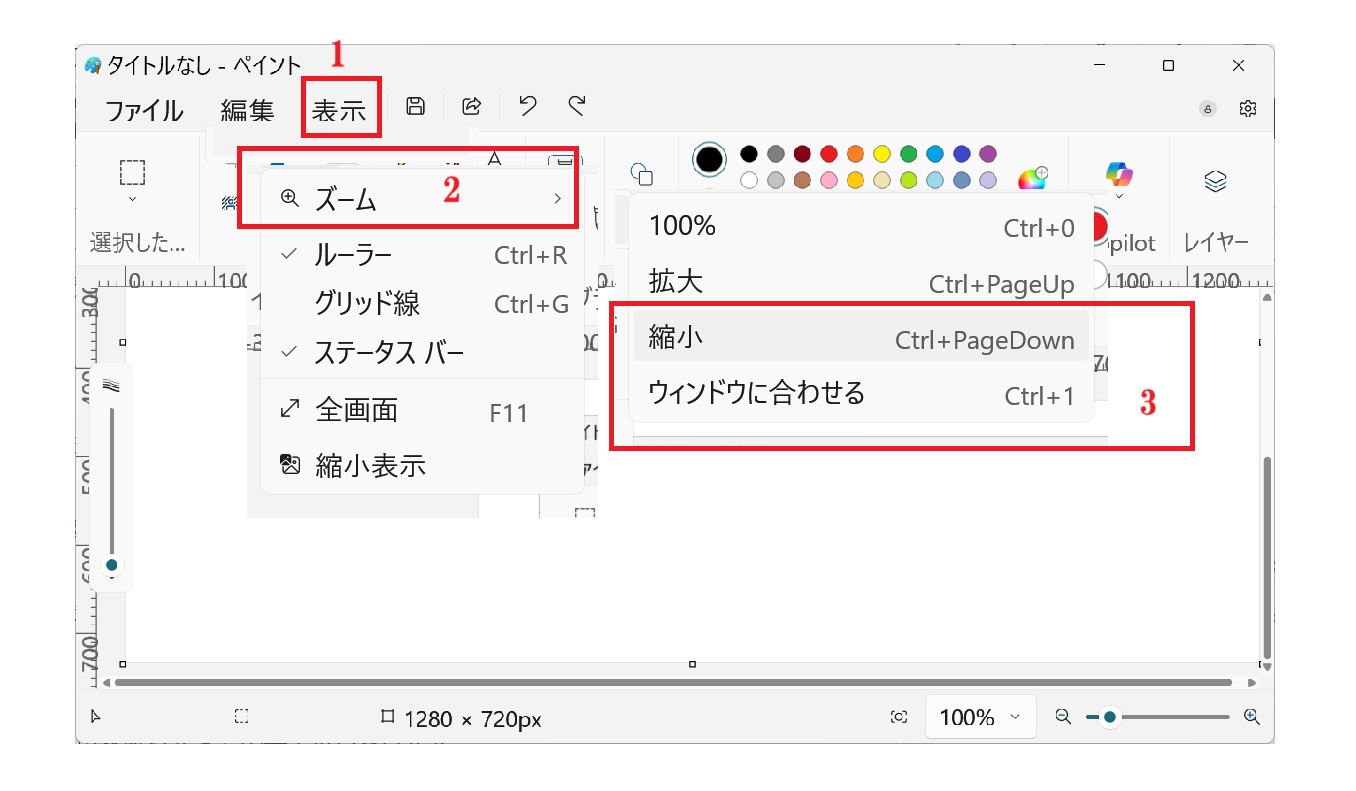Open the Layers (レイヤー) panel icon
1356x791 pixels.
pyautogui.click(x=1215, y=181)
